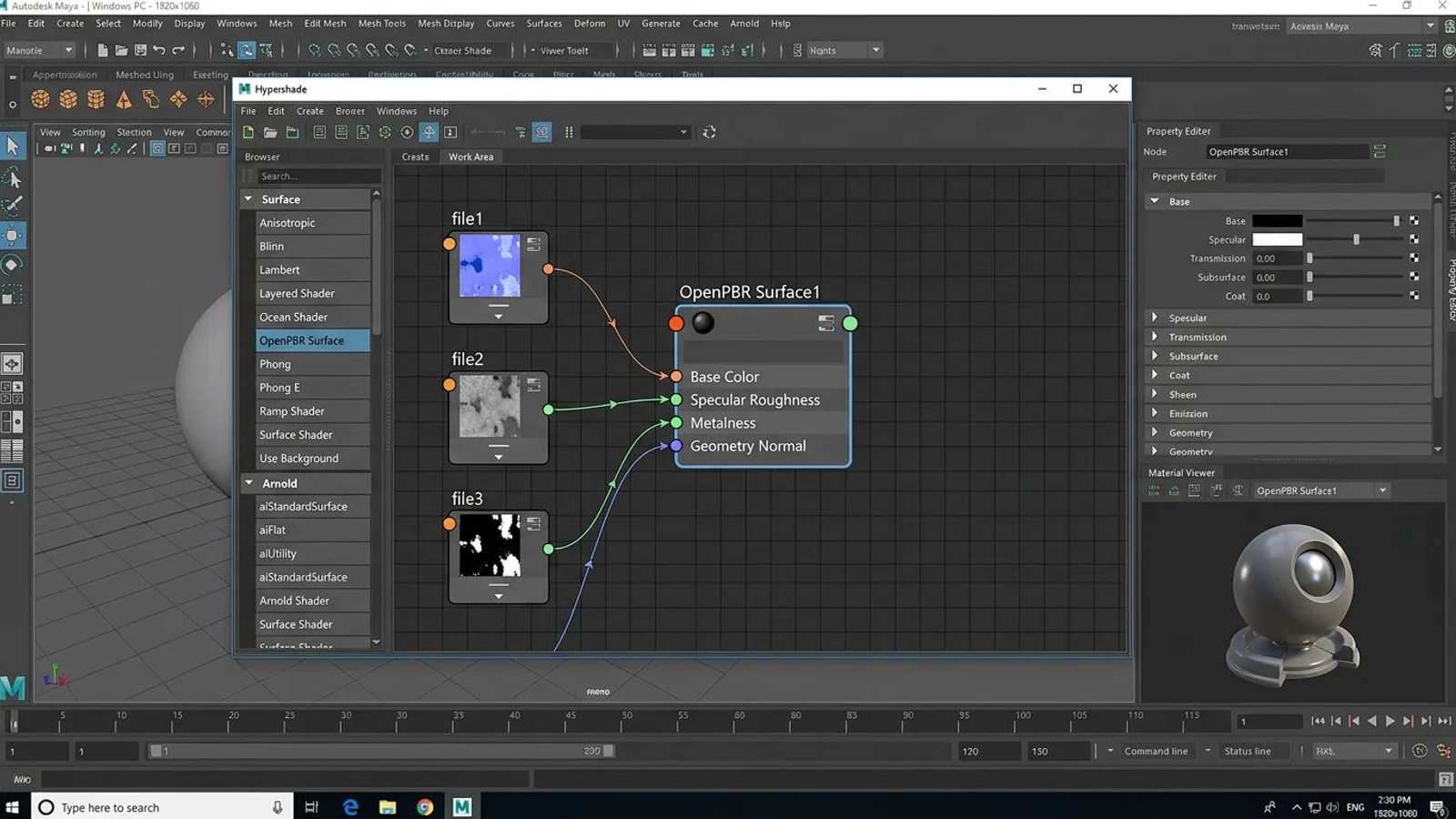Open the Material Viewer OpenPBR Surface1 dropdown
The image size is (1456, 819).
1382,490
